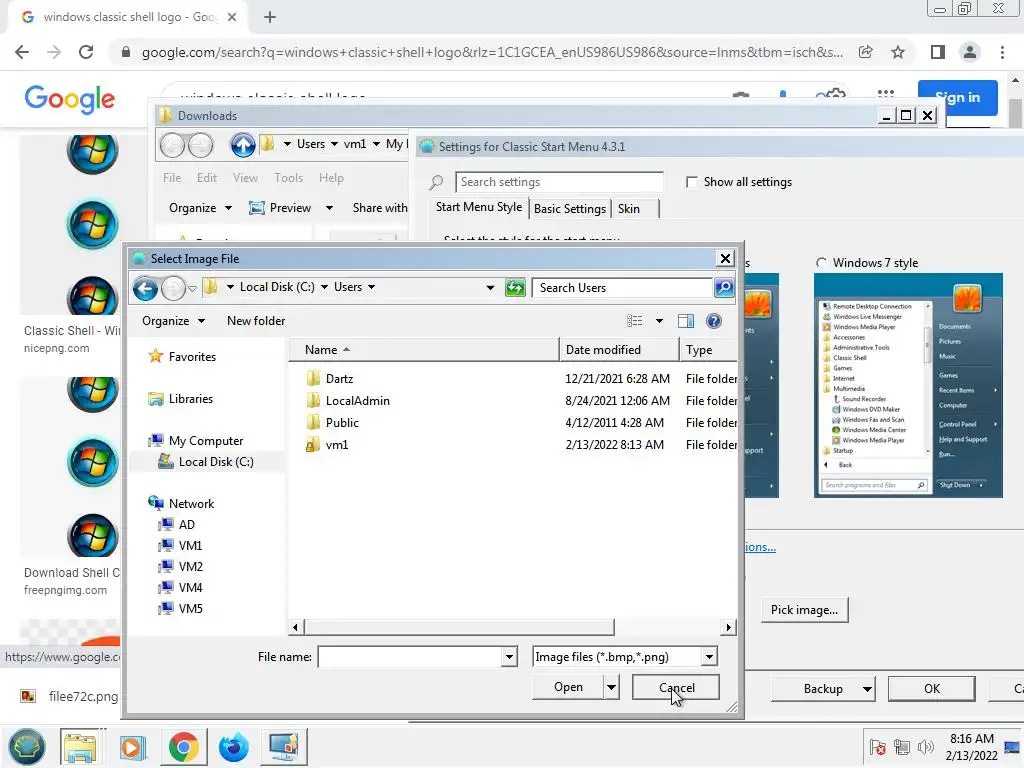Open help with blue question mark icon

pyautogui.click(x=714, y=321)
